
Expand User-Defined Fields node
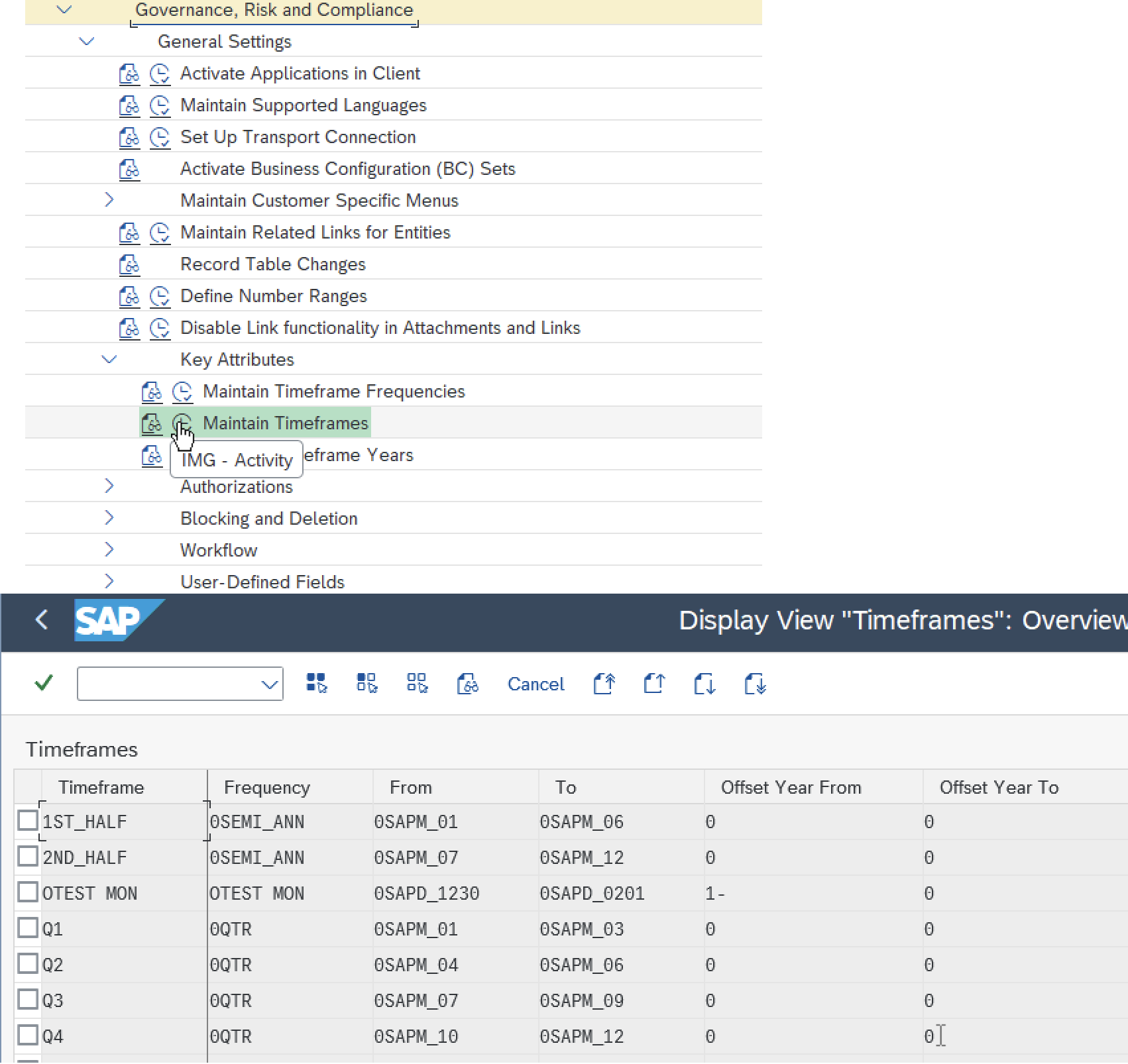[x=109, y=582]
